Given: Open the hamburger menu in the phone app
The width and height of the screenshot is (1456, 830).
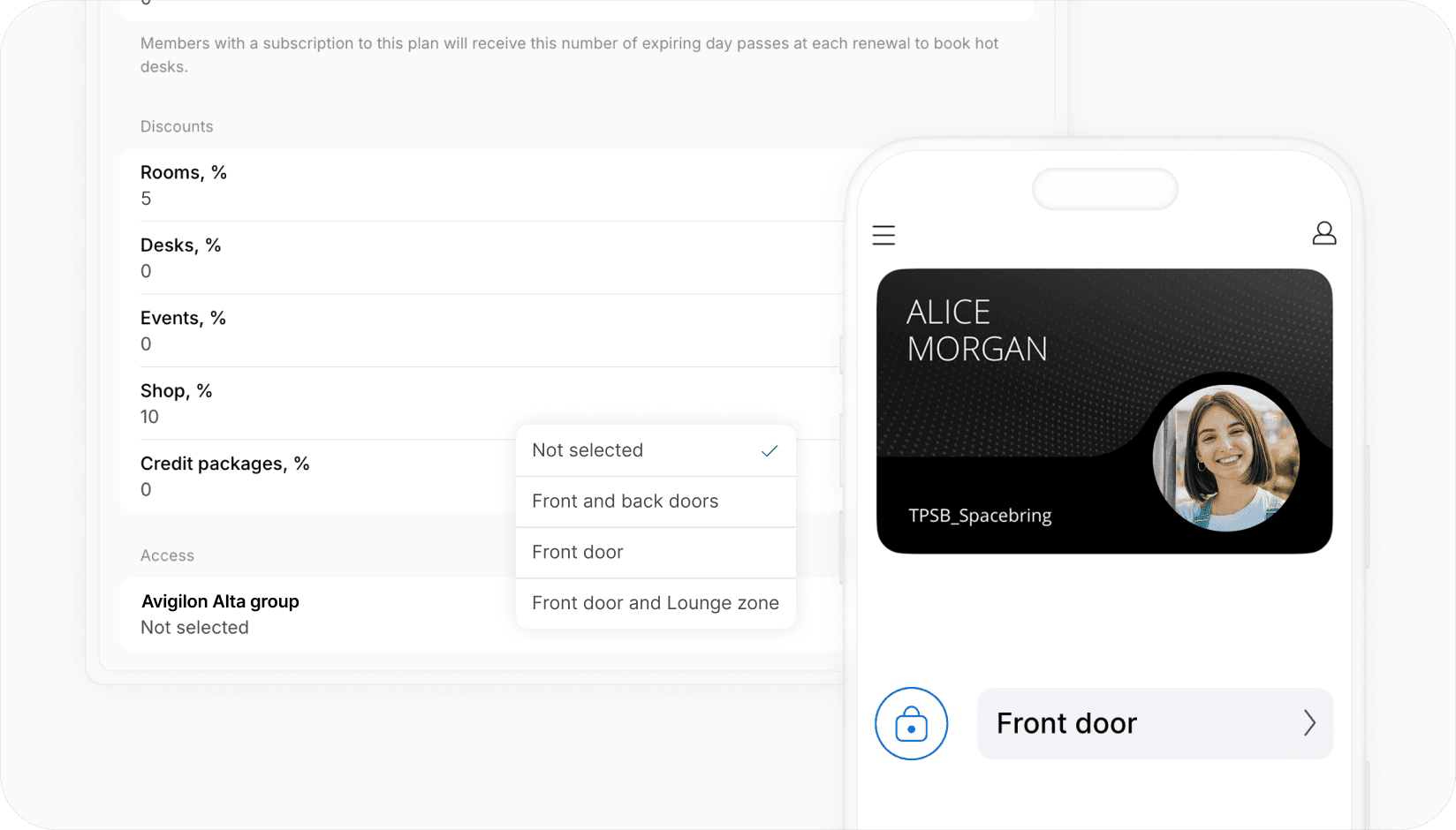Looking at the screenshot, I should (883, 235).
